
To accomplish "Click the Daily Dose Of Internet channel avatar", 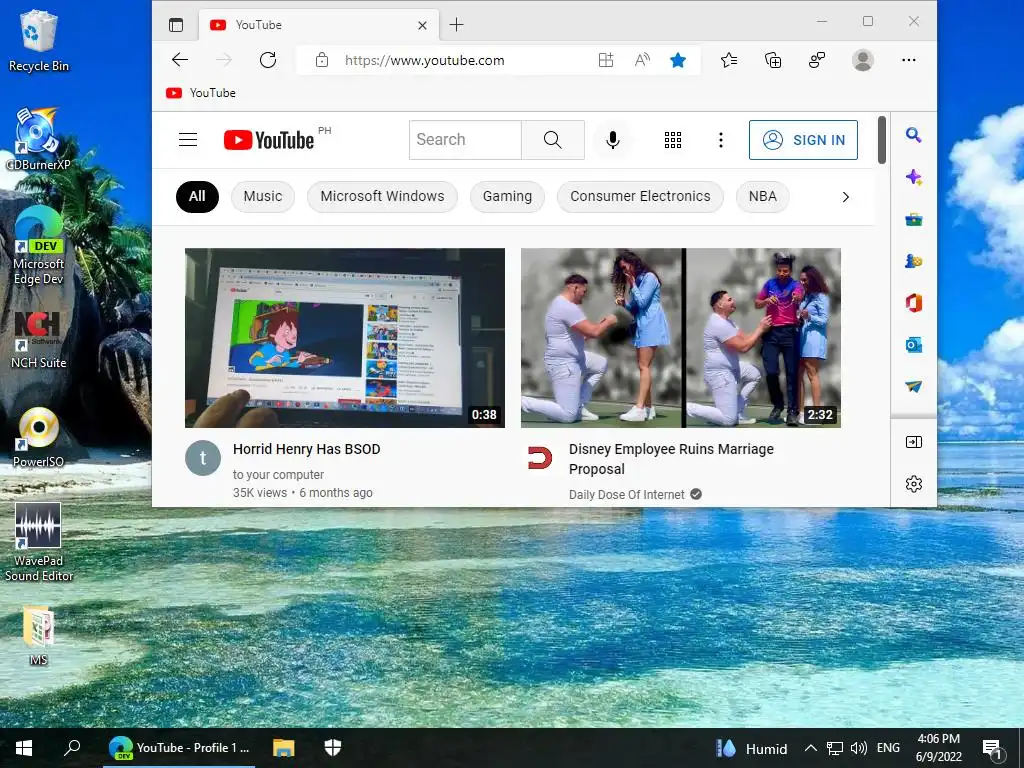I will [x=539, y=458].
